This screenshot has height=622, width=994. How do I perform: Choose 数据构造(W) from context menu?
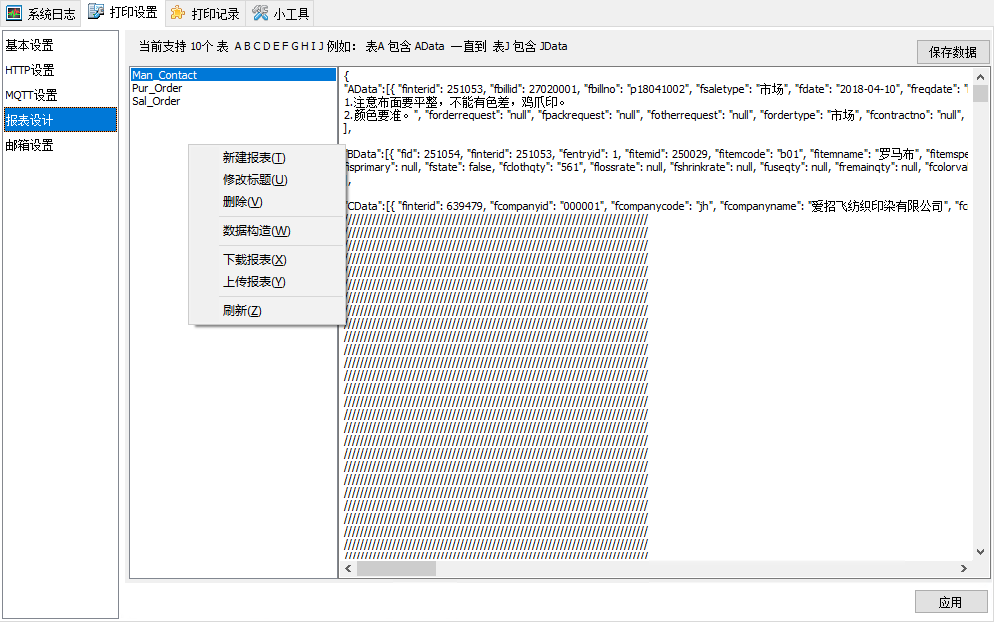267,231
